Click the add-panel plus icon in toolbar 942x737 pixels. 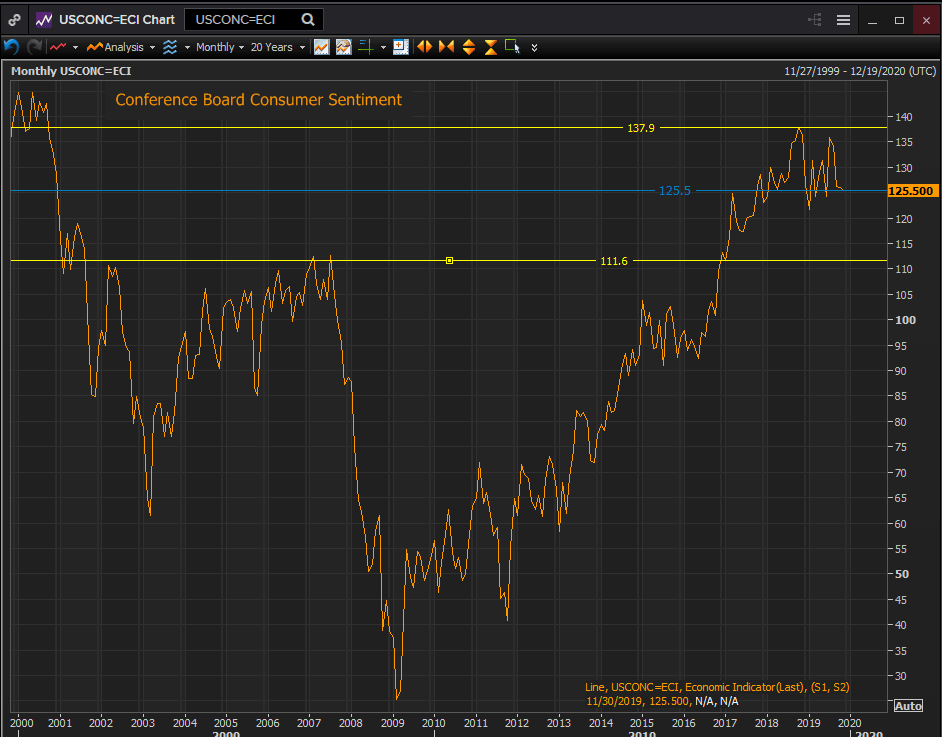pos(401,47)
